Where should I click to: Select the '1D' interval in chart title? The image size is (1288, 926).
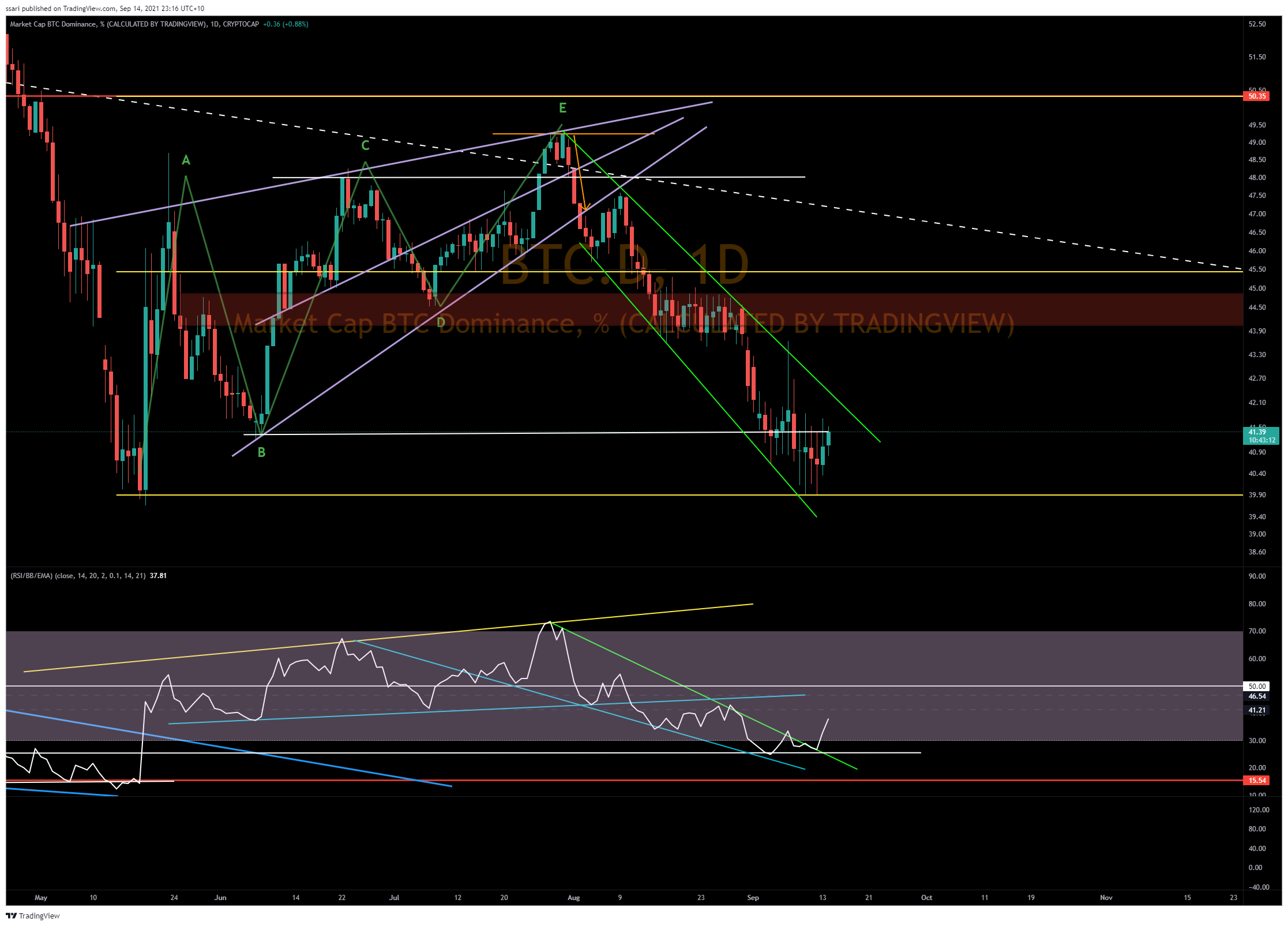215,24
